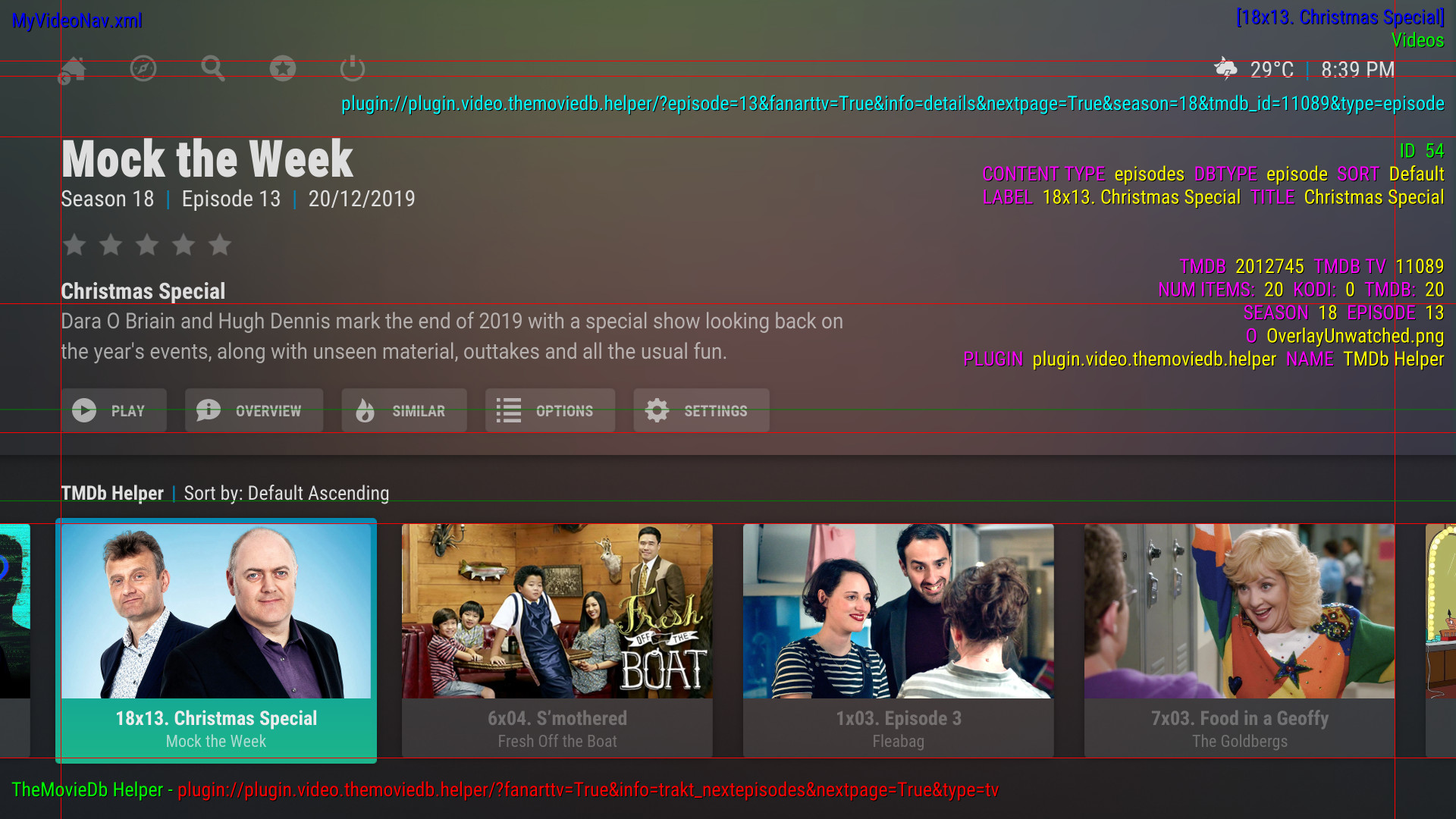Click 'TMDb Helper' widget heading
Image resolution: width=1456 pixels, height=819 pixels.
[112, 493]
